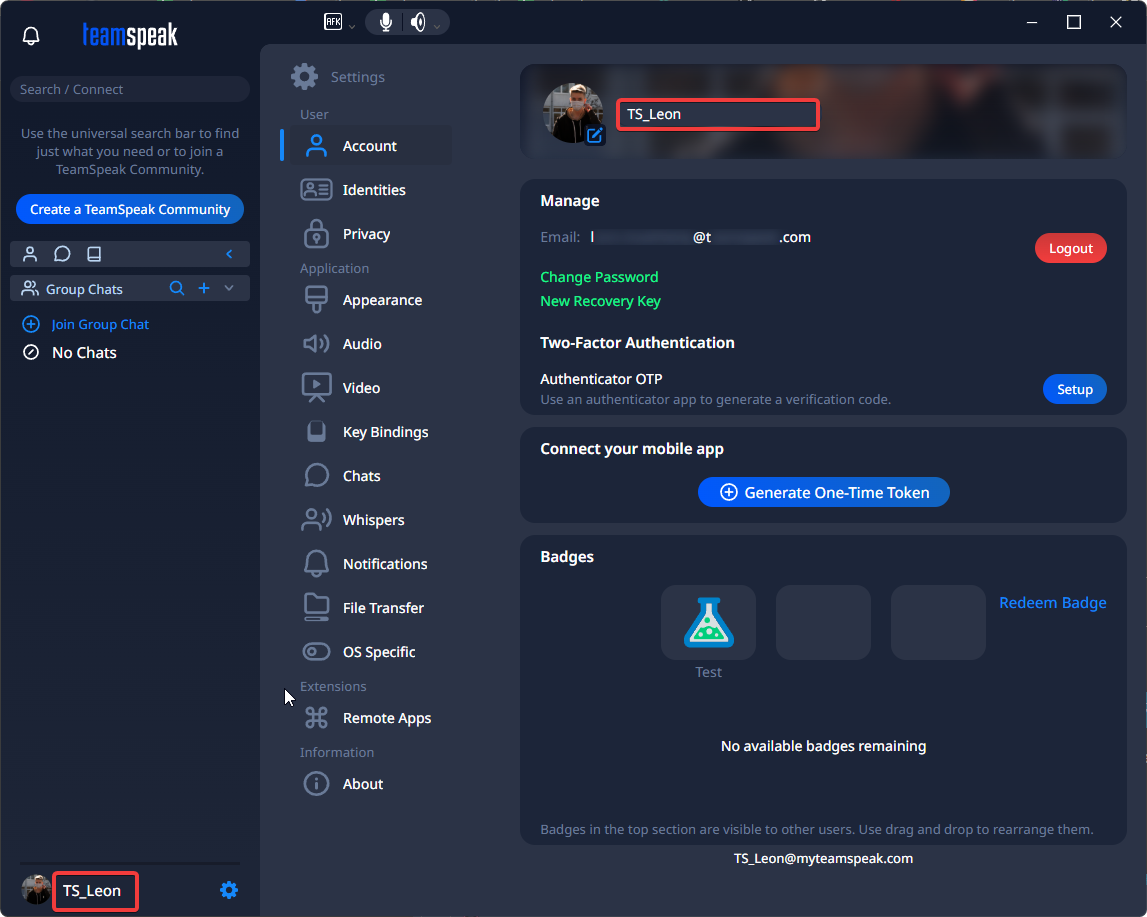The height and width of the screenshot is (917, 1147).
Task: Open the notifications bell icon
Action: (x=31, y=37)
